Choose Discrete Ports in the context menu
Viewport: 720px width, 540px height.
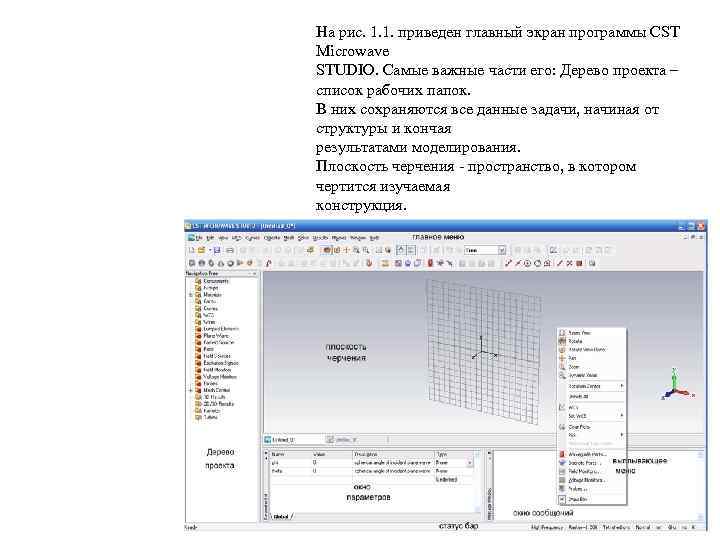coord(584,463)
